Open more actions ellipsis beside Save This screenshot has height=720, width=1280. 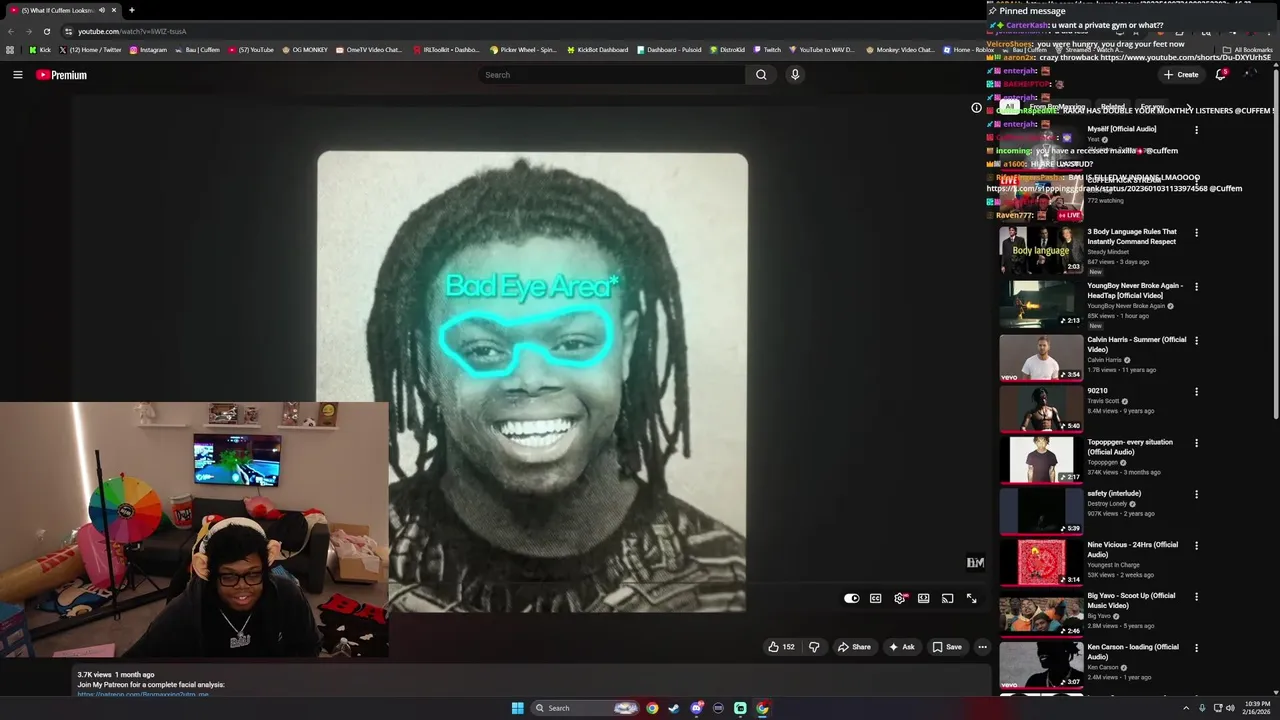click(x=982, y=647)
